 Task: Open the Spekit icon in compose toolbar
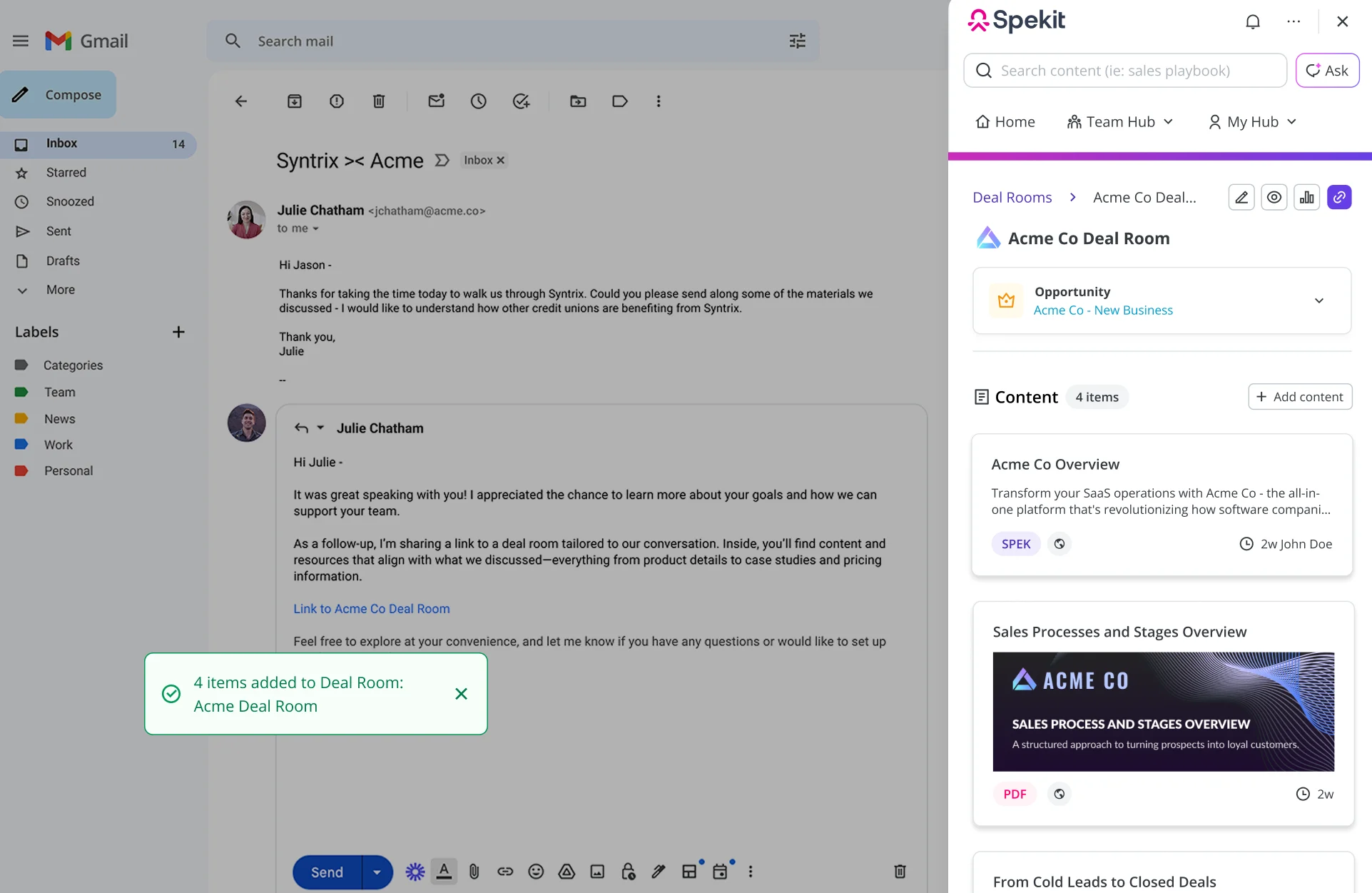[x=415, y=872]
